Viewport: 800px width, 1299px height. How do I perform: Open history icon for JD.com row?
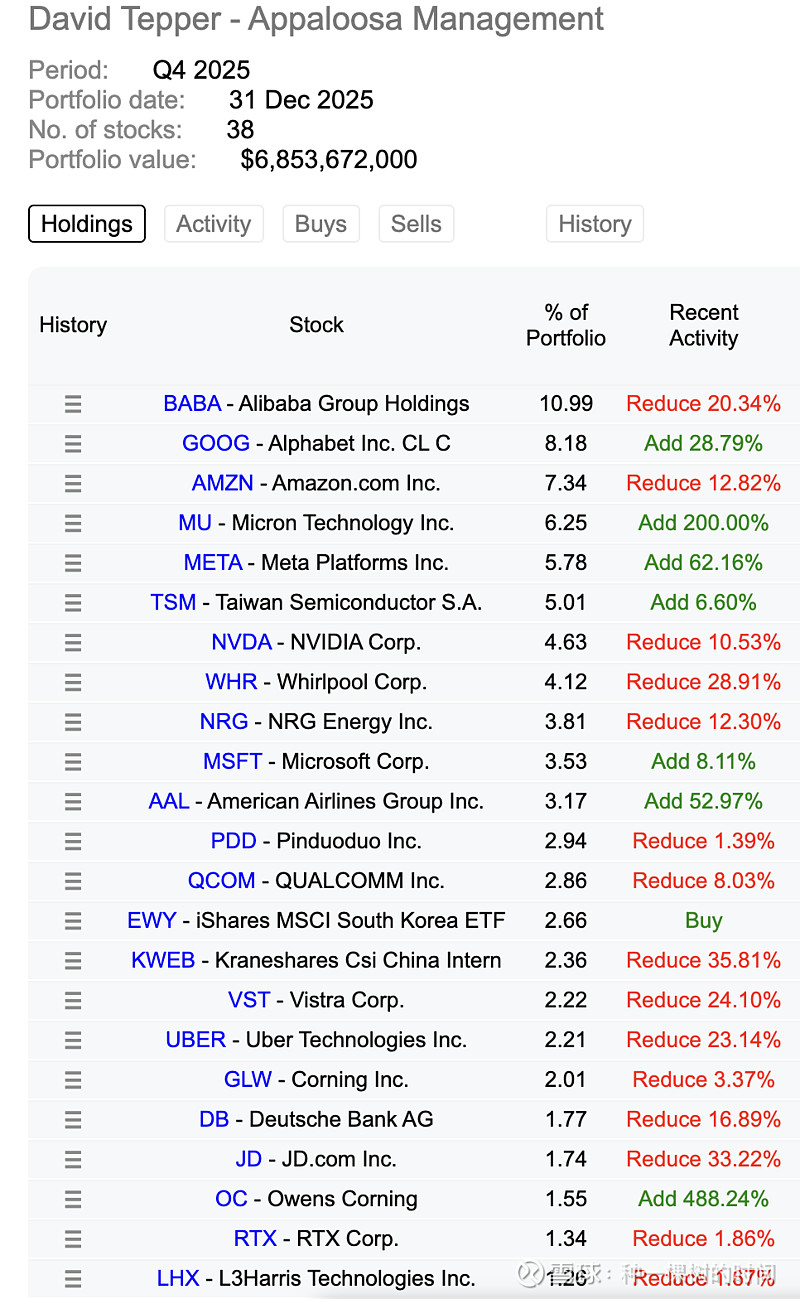(x=73, y=1160)
